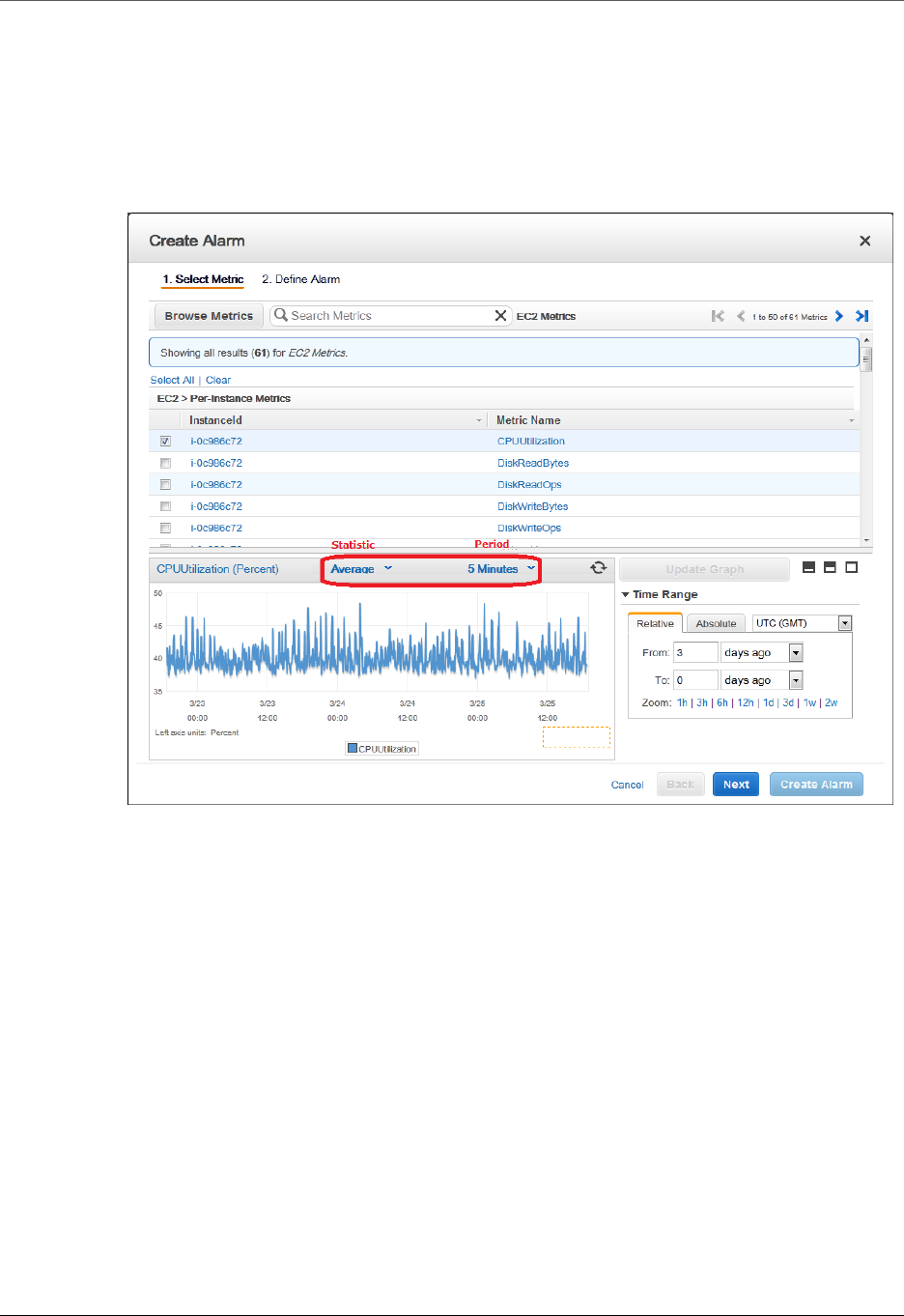This screenshot has width=904, height=1316.
Task: Select the full-graph layout icon
Action: coord(852,567)
